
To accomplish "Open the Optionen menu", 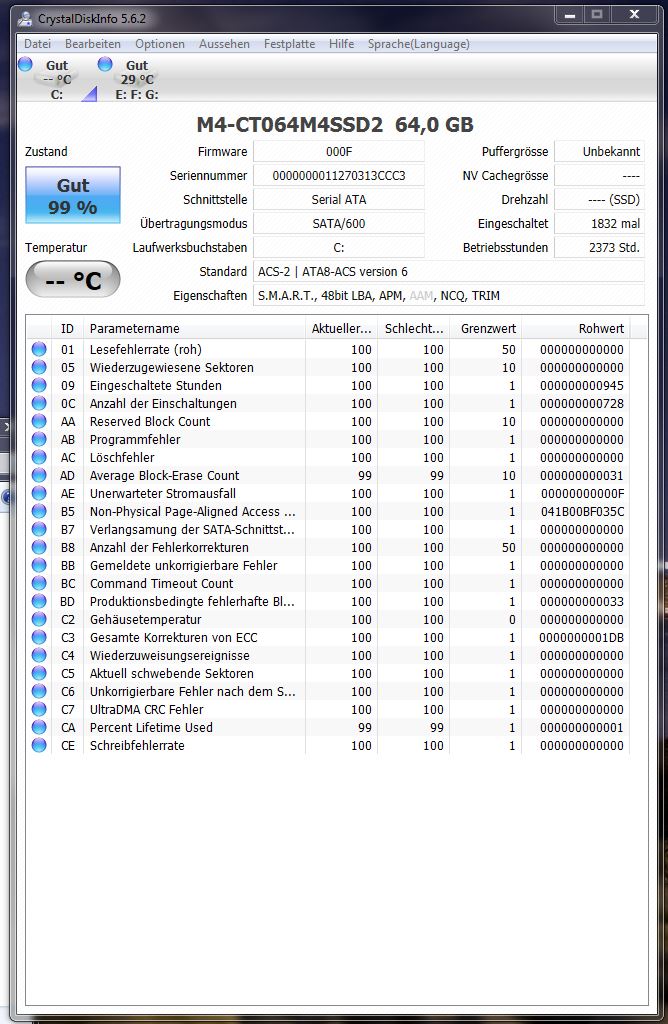I will pyautogui.click(x=160, y=44).
